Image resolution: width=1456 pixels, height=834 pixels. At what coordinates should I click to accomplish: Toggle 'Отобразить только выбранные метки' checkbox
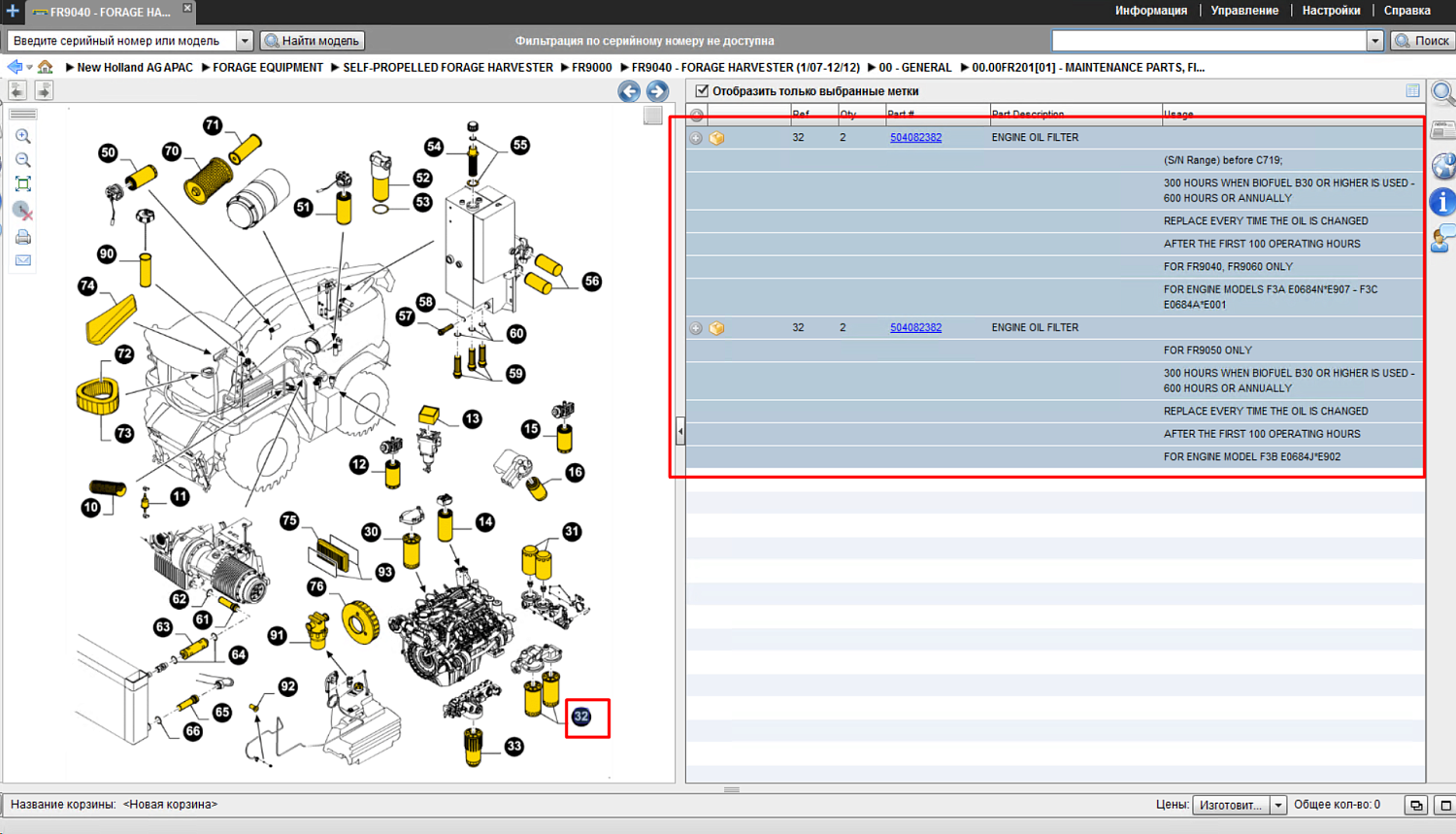point(702,91)
